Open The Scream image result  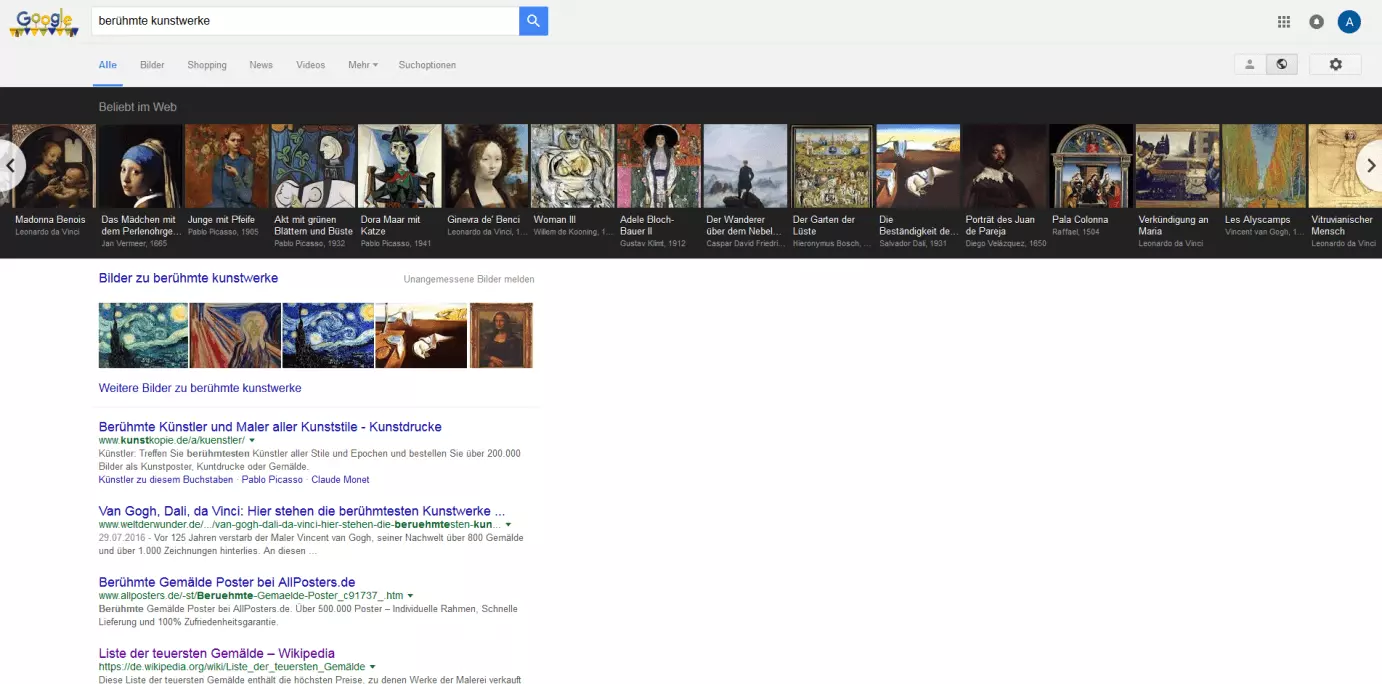pos(235,335)
